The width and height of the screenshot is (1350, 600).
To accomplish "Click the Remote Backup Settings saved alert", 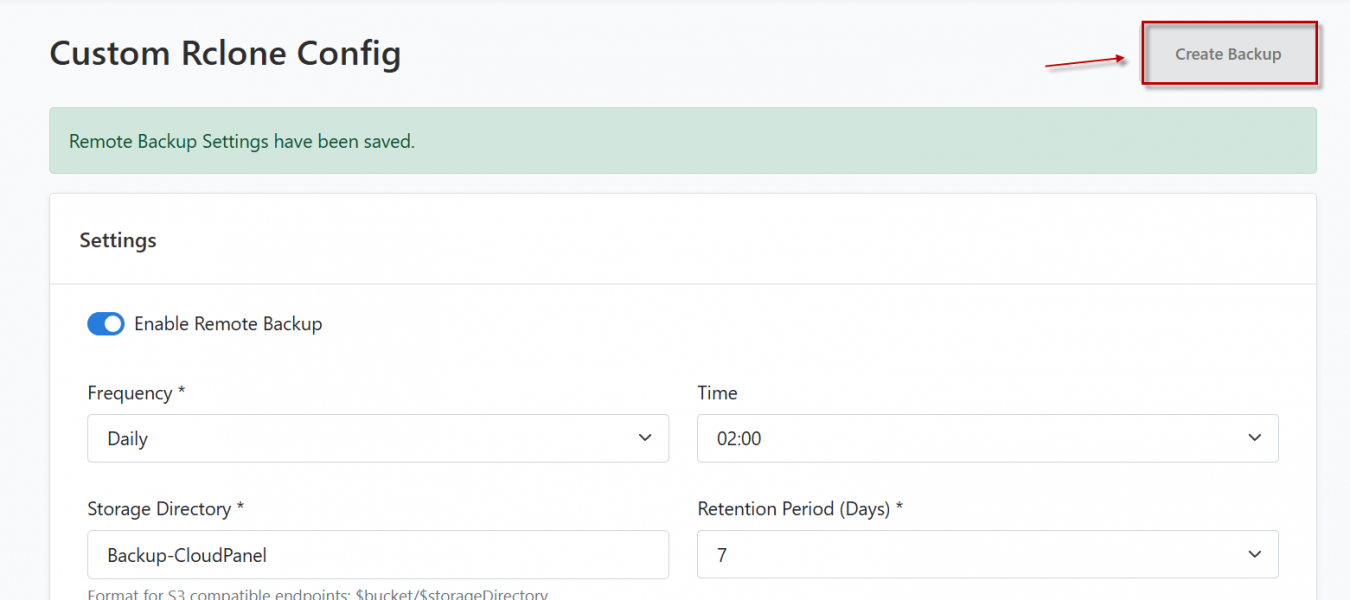I will point(683,141).
